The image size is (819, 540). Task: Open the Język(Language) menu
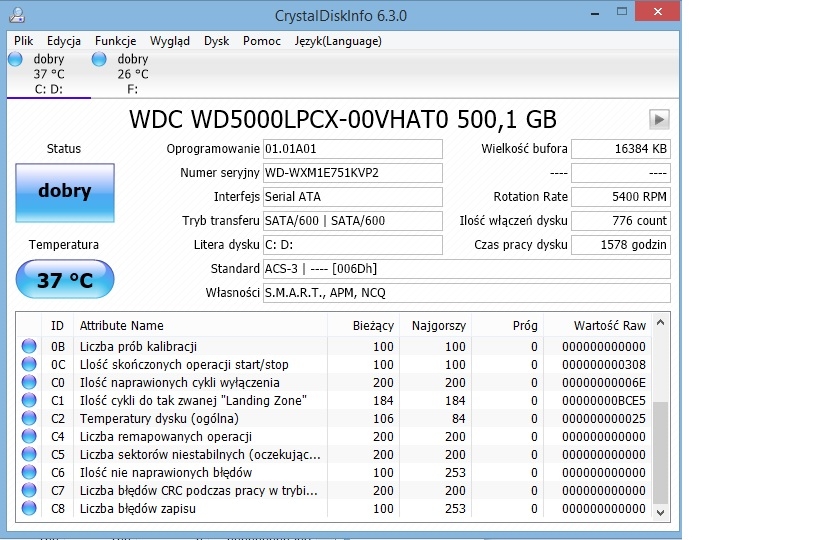[x=338, y=41]
